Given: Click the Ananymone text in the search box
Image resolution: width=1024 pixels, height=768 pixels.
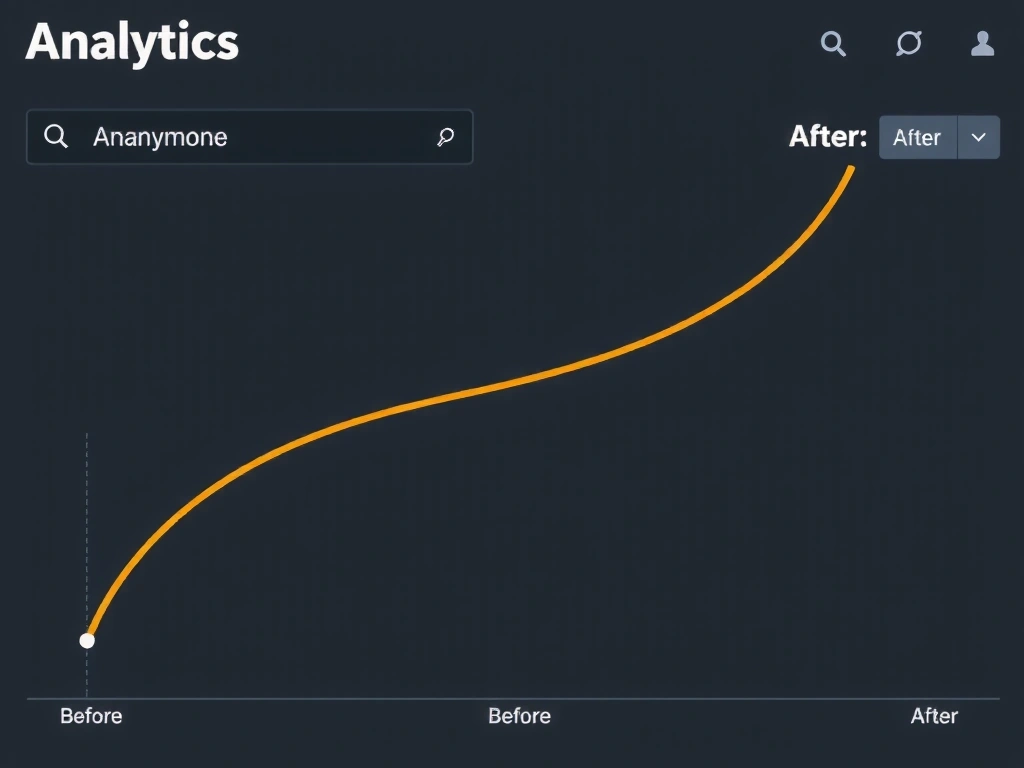Looking at the screenshot, I should [x=160, y=137].
